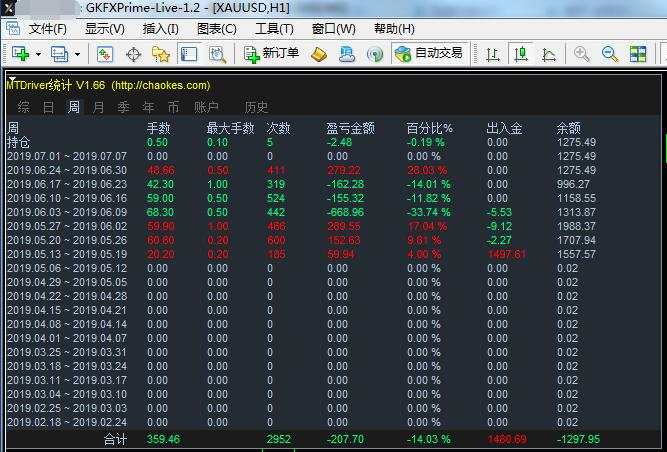Toggle the Data Window crosshair icon
Viewport: 667px width, 452px height.
point(134,54)
